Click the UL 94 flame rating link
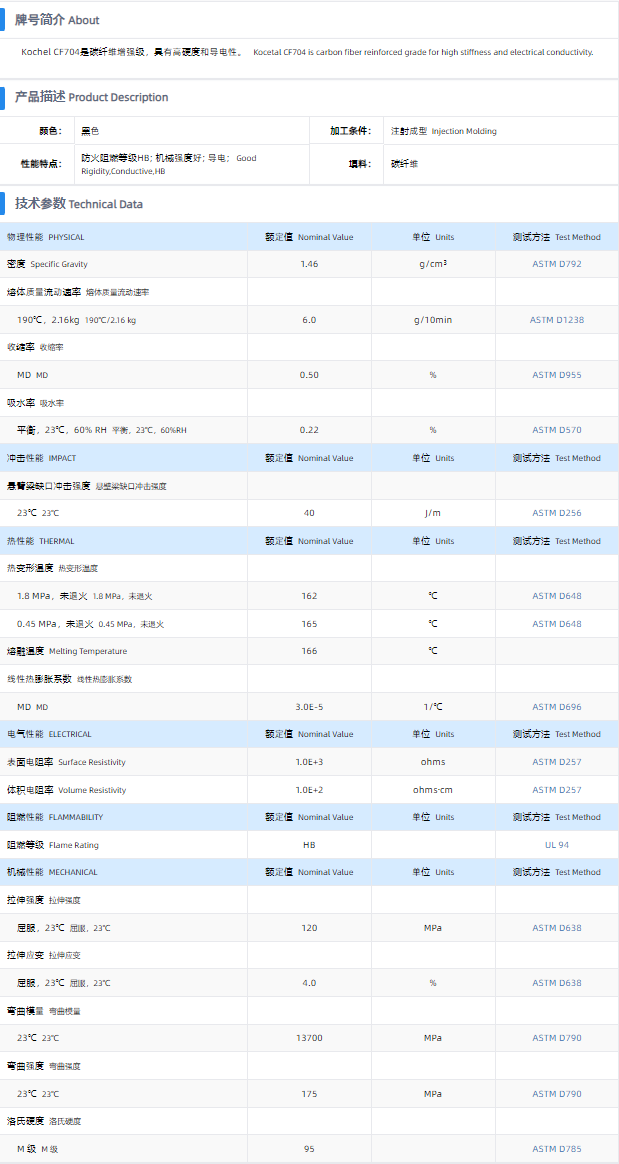The width and height of the screenshot is (619, 1164). [556, 845]
